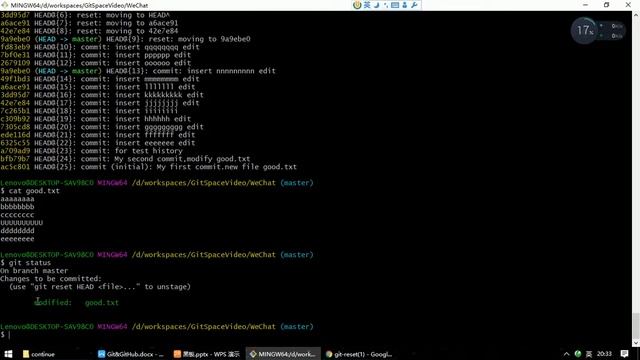Minimize the MINGW64 window
640x360 pixels.
click(x=585, y=5)
